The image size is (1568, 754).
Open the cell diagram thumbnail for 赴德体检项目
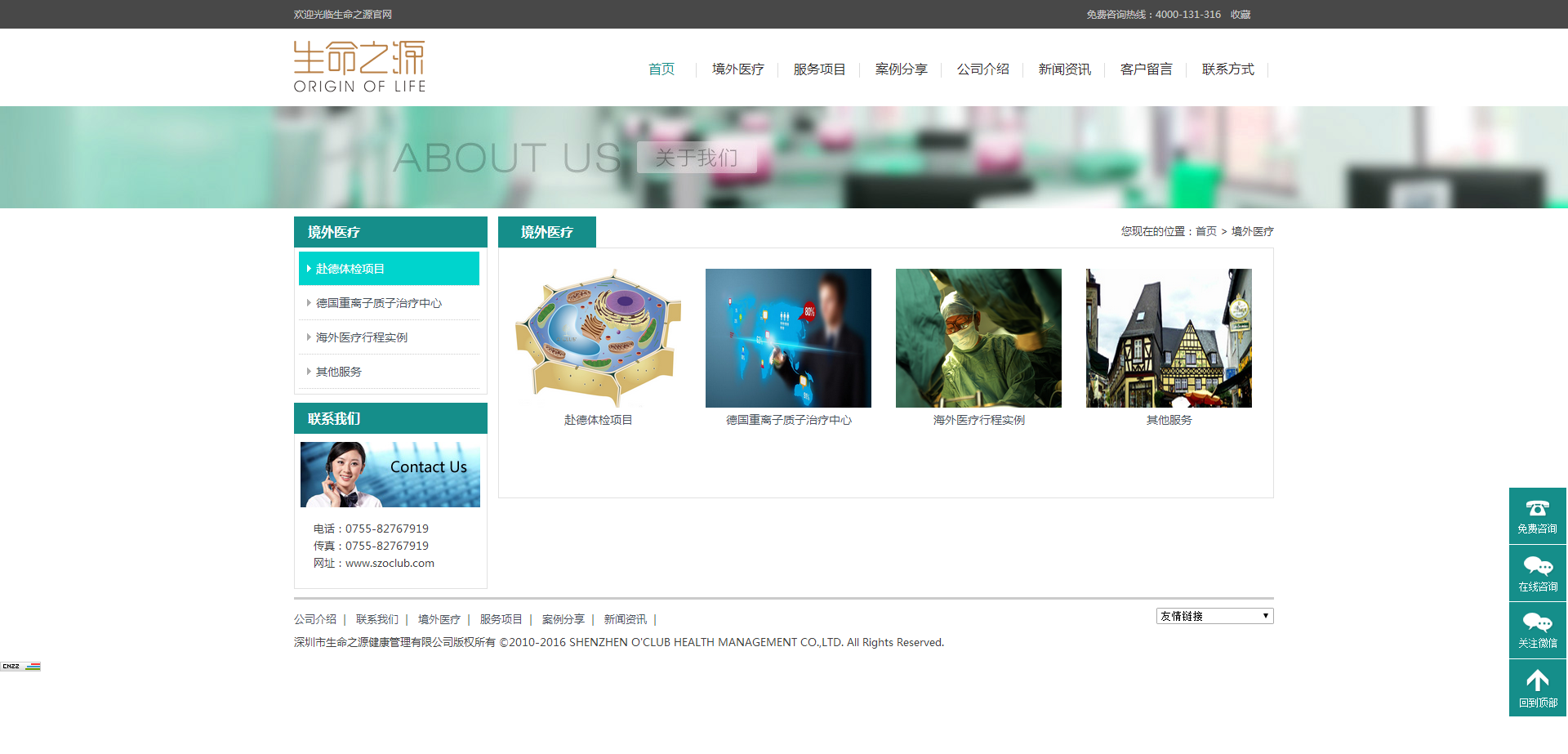598,338
